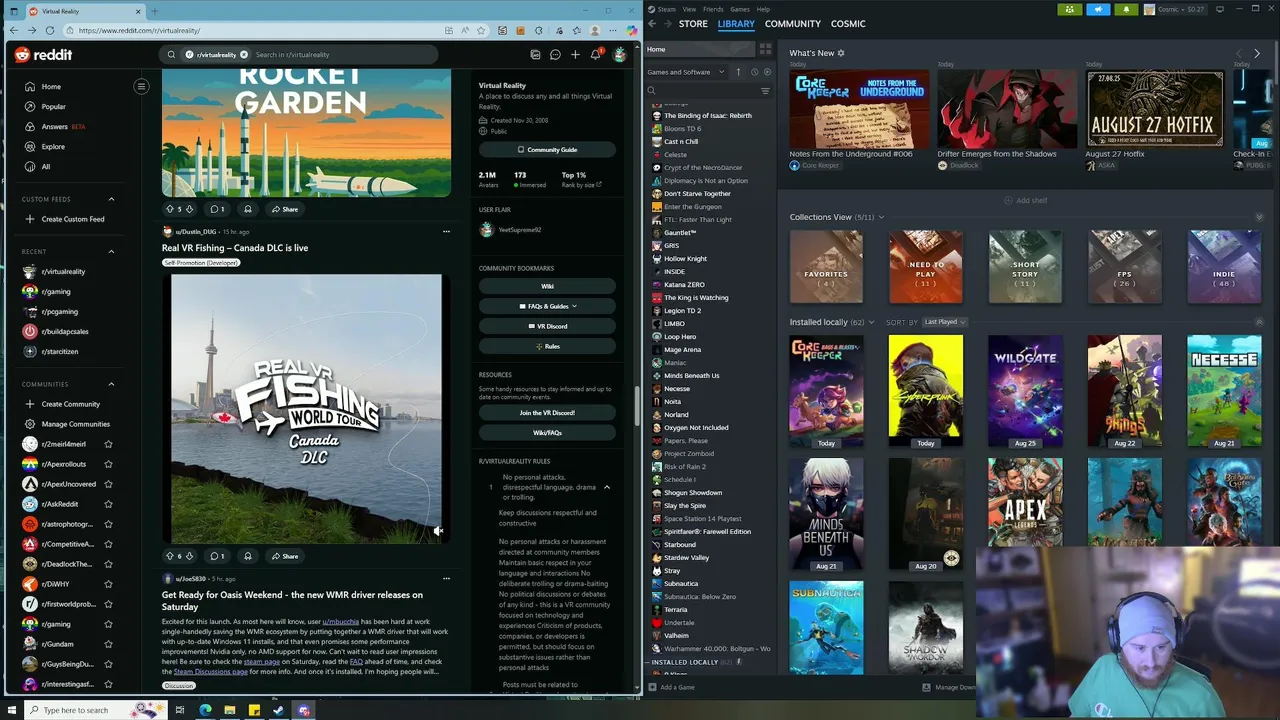This screenshot has height=720, width=1280.
Task: Collapse the Collections View shelf
Action: click(1259, 217)
